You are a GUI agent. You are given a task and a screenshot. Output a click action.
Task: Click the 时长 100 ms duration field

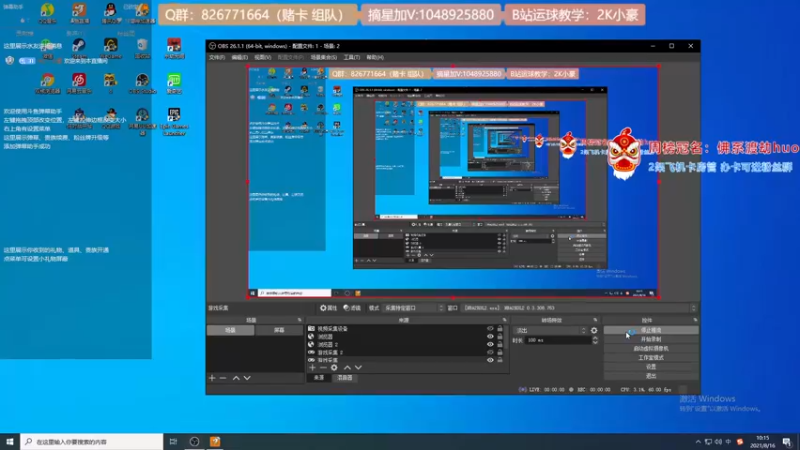pos(558,340)
